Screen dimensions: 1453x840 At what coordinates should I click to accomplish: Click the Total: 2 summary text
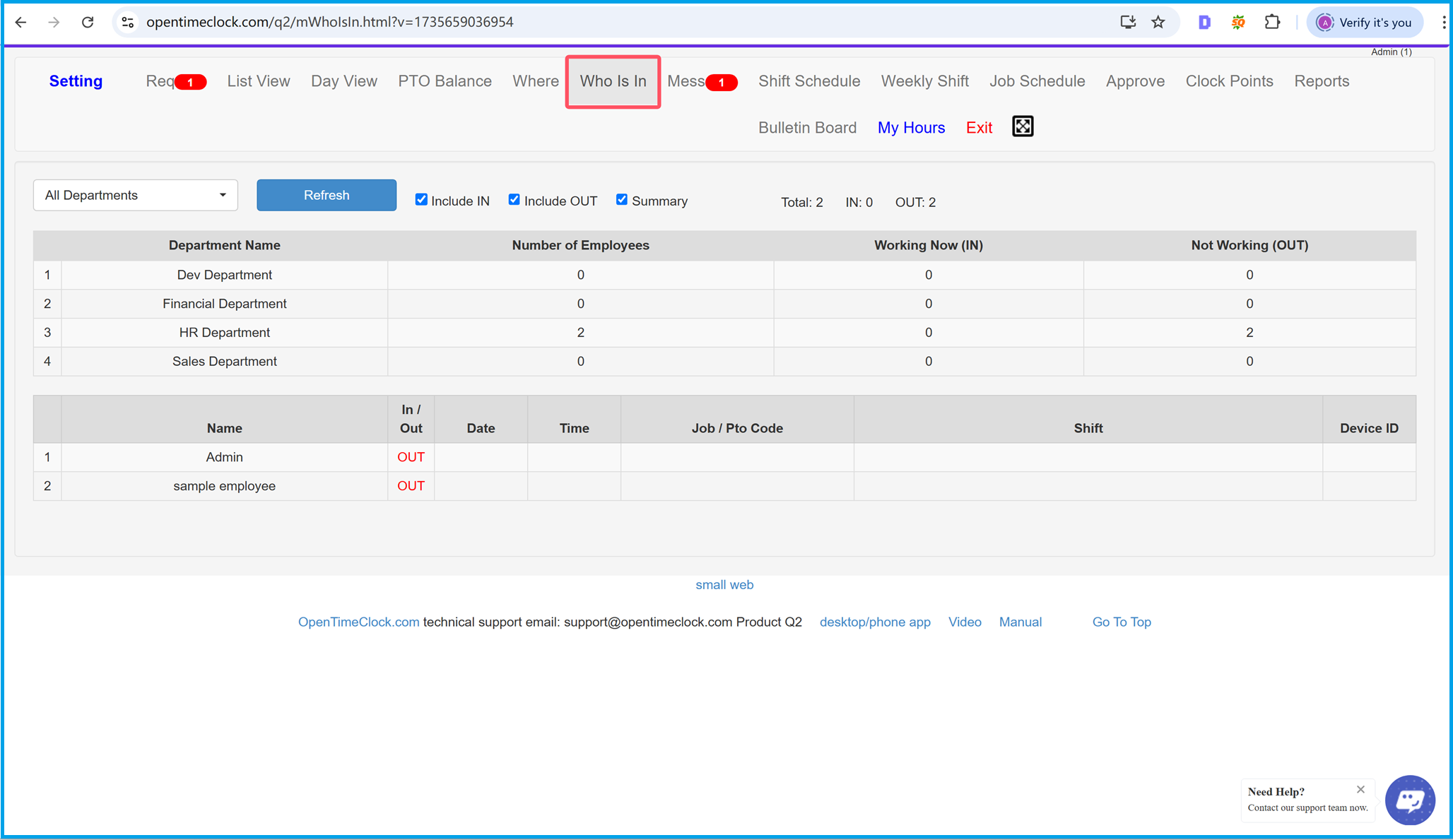(x=802, y=202)
